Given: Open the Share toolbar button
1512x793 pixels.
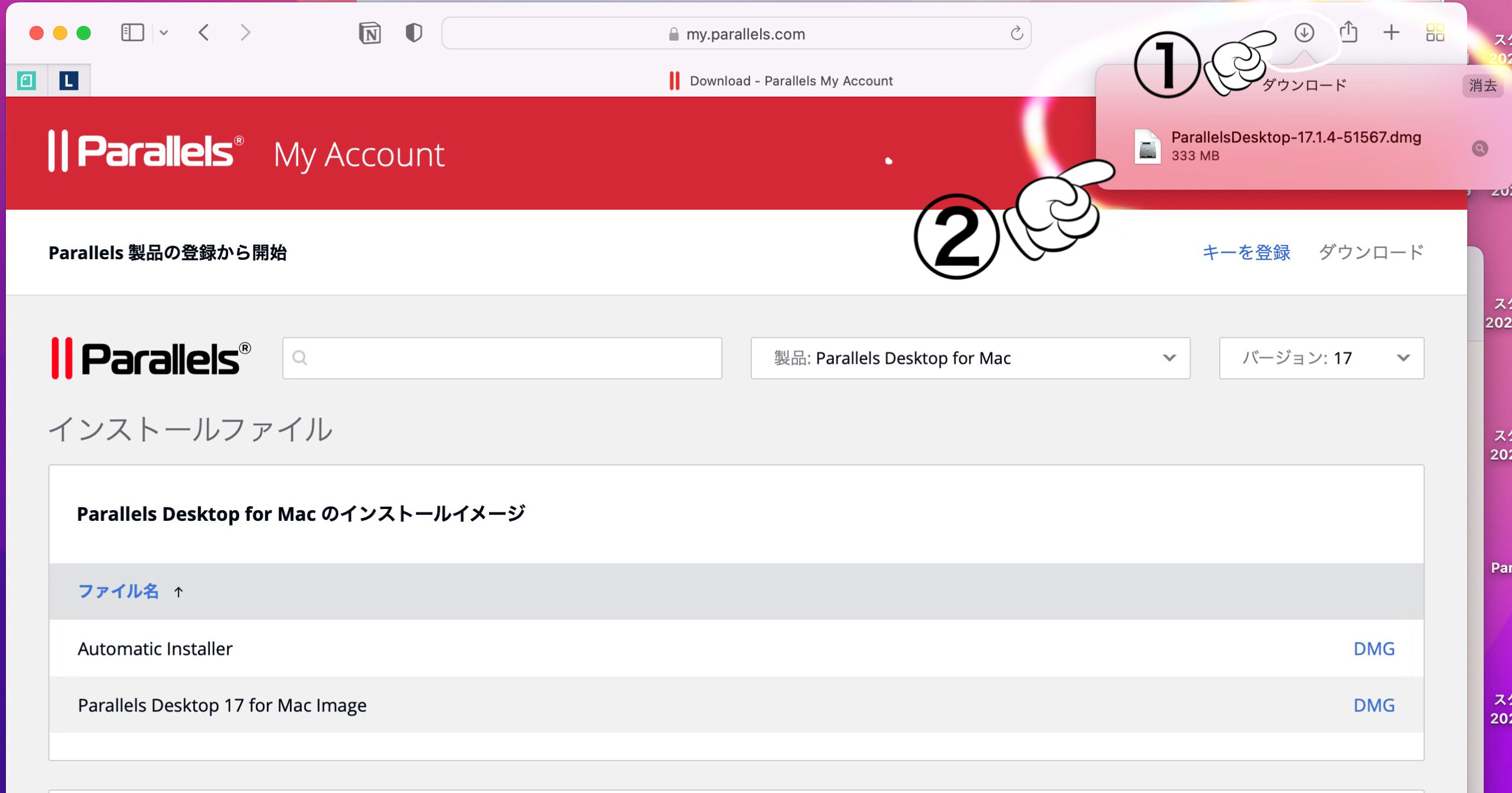Looking at the screenshot, I should point(1348,32).
